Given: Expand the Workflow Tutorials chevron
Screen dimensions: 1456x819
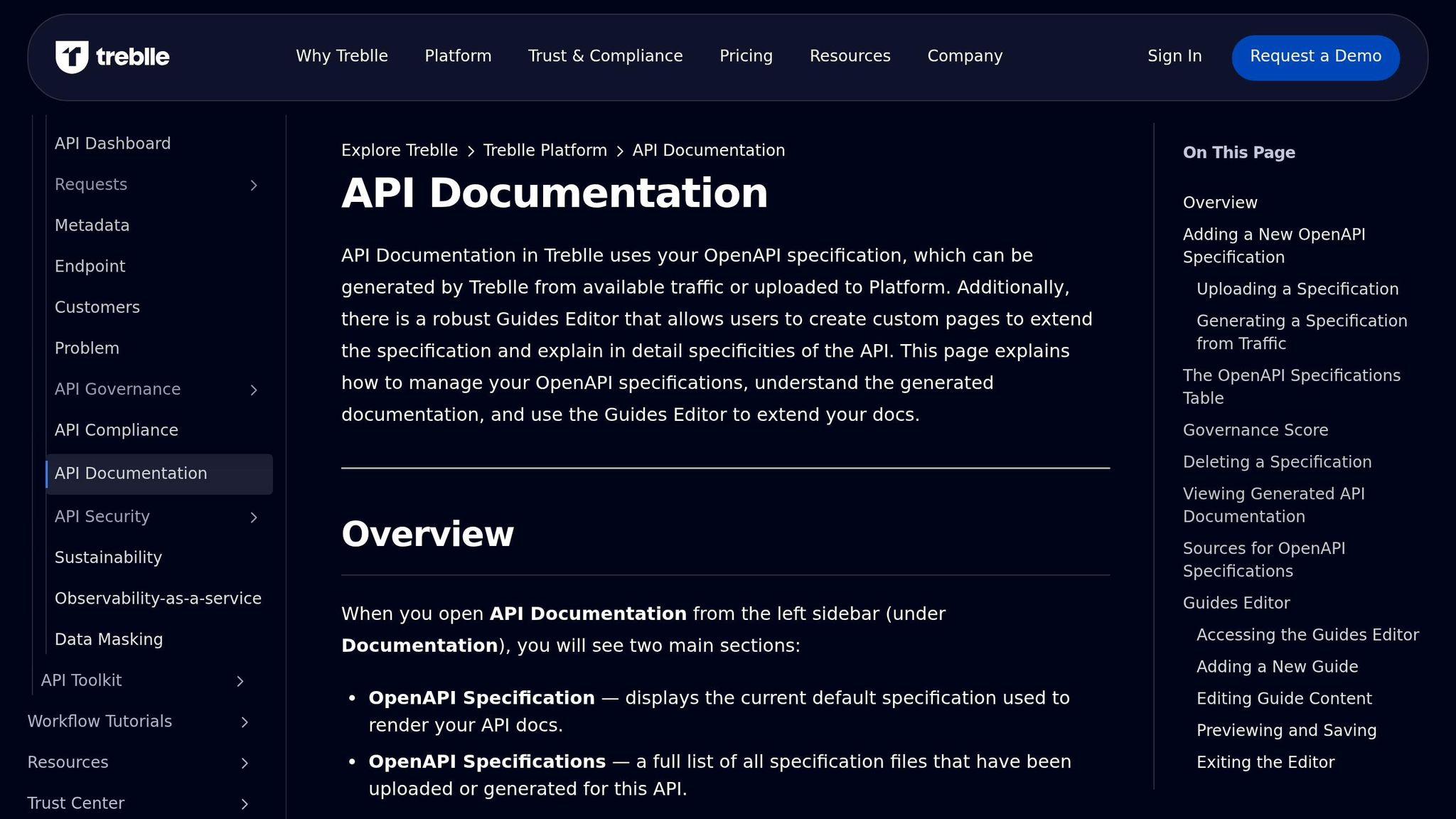Looking at the screenshot, I should pos(245,722).
